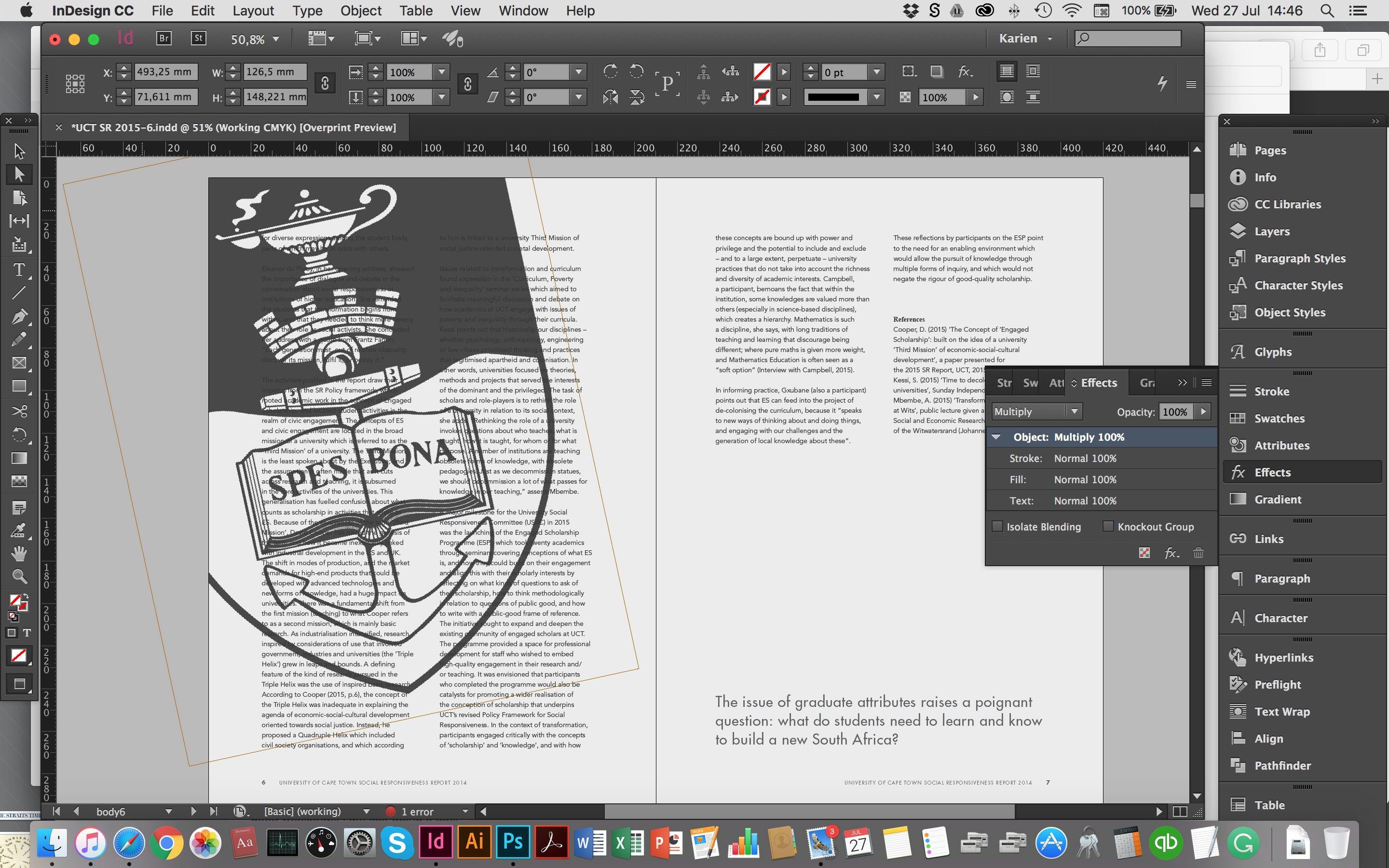Screen dimensions: 1389x868
Task: Select the Direct Selection tool
Action: pyautogui.click(x=19, y=174)
